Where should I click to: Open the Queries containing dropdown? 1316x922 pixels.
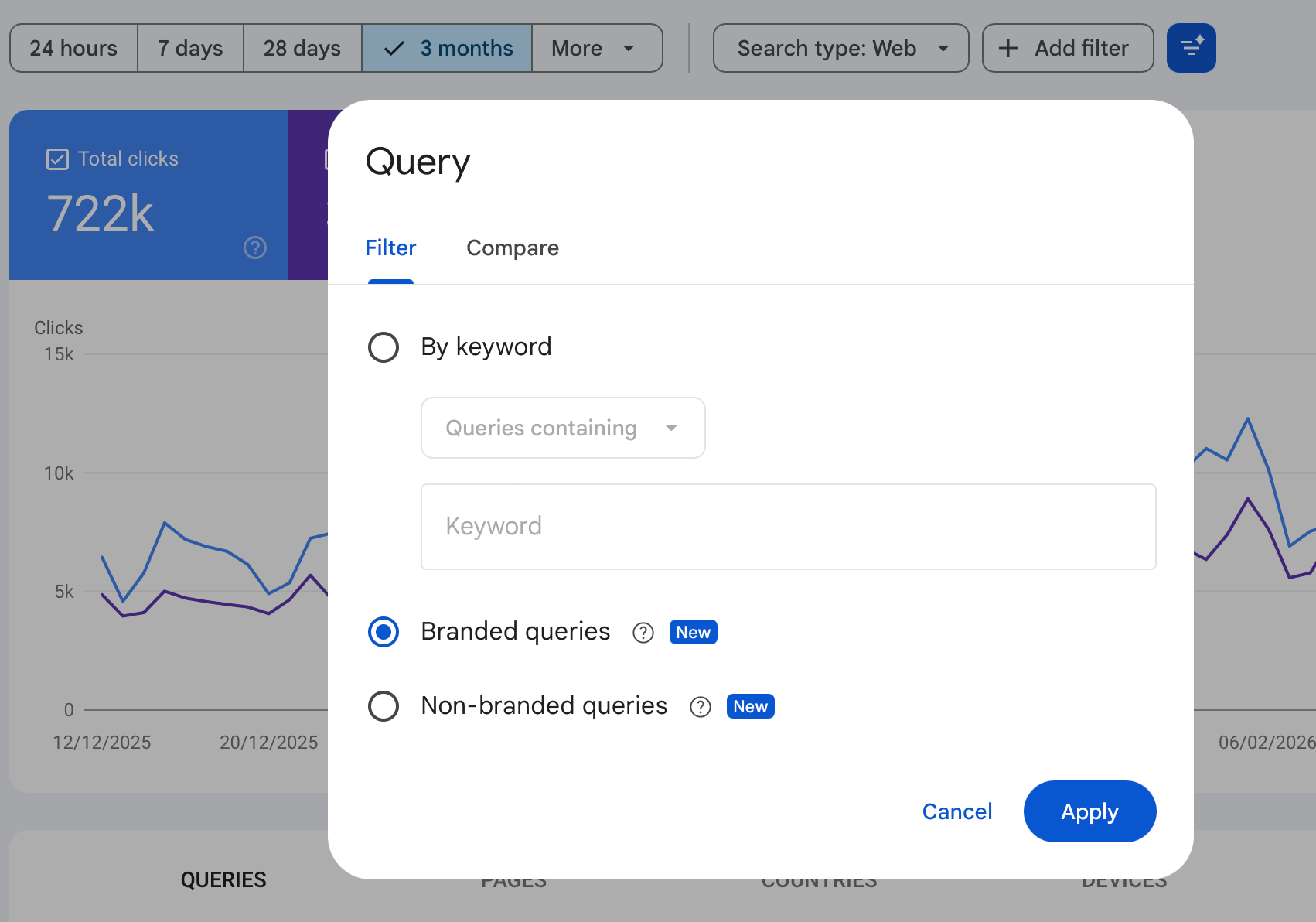[563, 428]
